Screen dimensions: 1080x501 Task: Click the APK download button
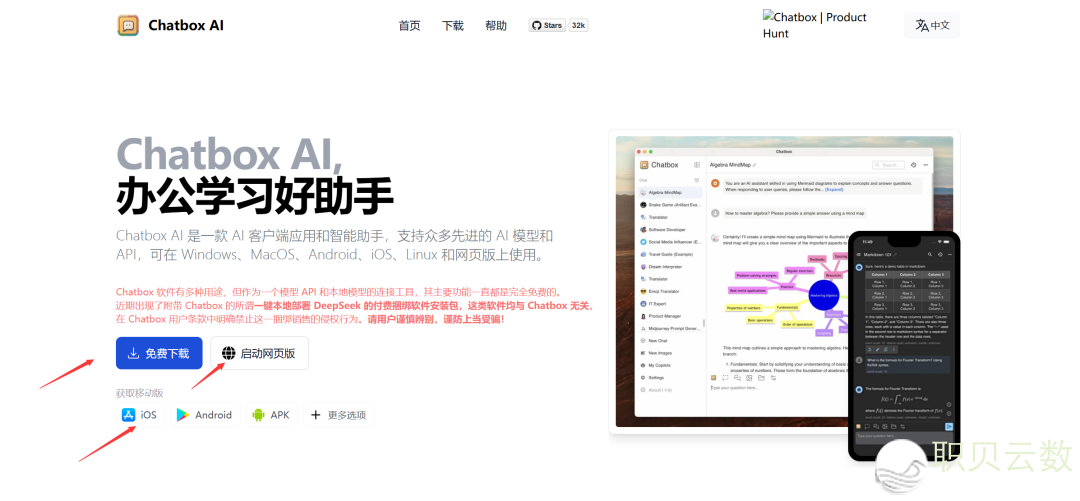pyautogui.click(x=271, y=415)
